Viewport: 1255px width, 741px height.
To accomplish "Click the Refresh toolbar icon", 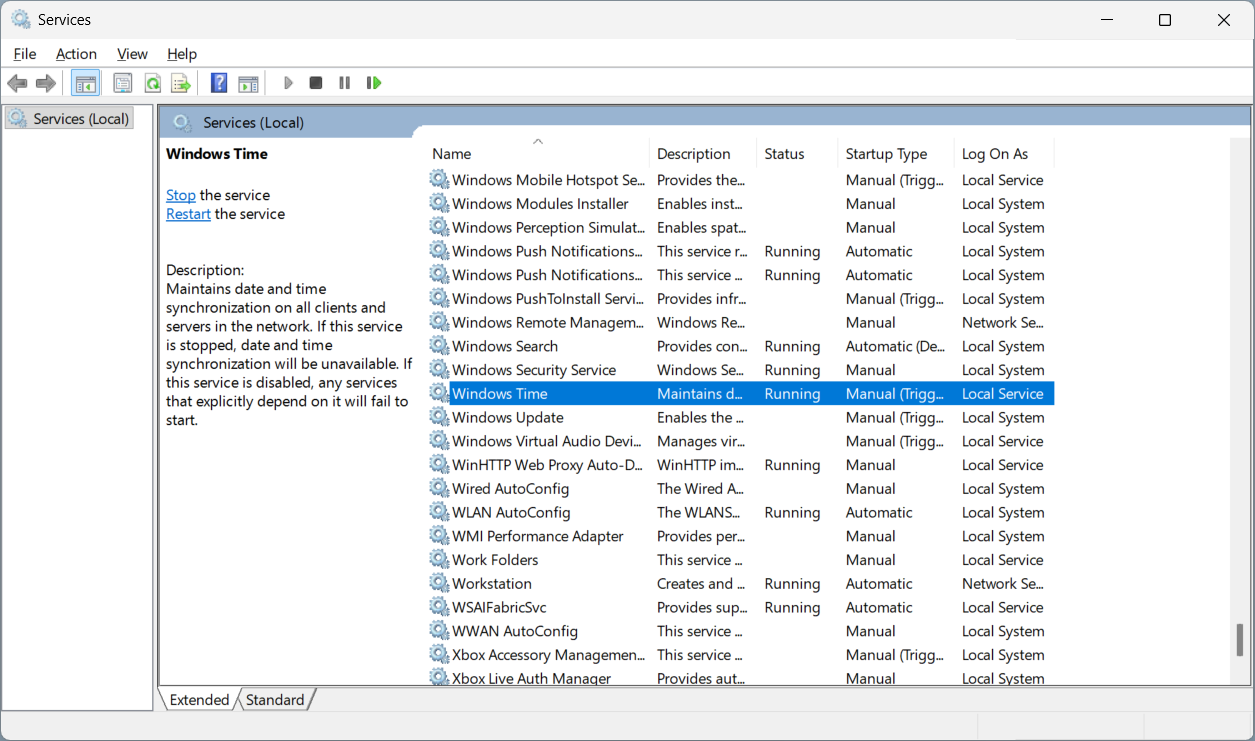I will [x=152, y=83].
